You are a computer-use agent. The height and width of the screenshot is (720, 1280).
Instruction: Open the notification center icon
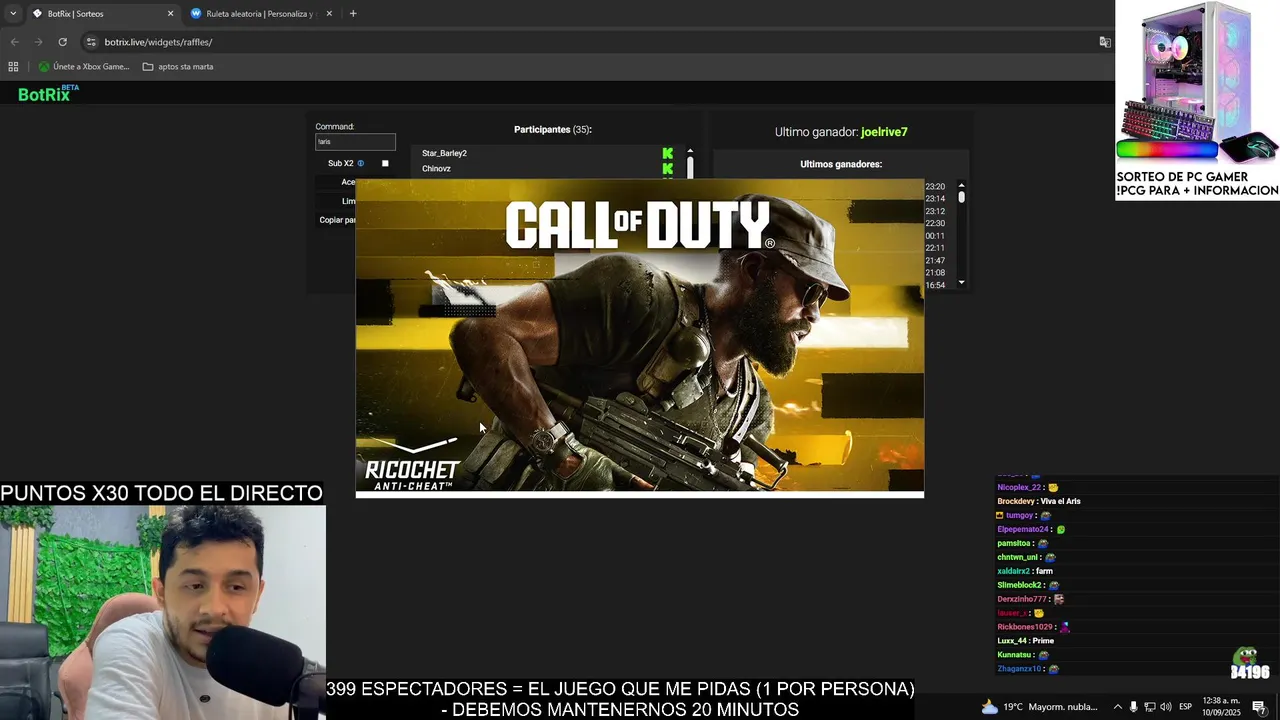pyautogui.click(x=1259, y=707)
